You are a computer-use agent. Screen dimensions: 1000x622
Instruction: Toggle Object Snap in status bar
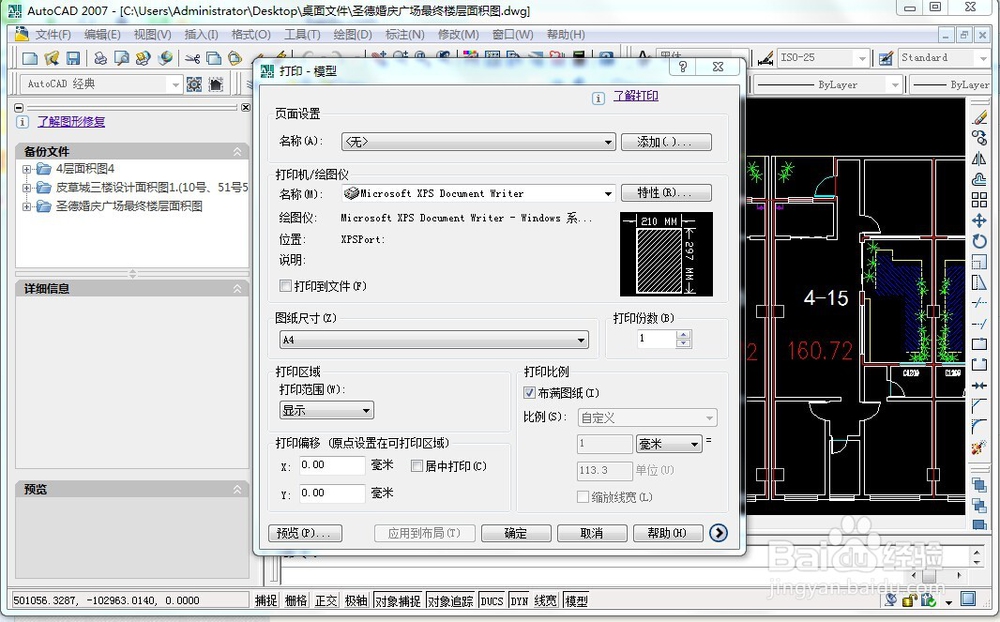tap(397, 600)
